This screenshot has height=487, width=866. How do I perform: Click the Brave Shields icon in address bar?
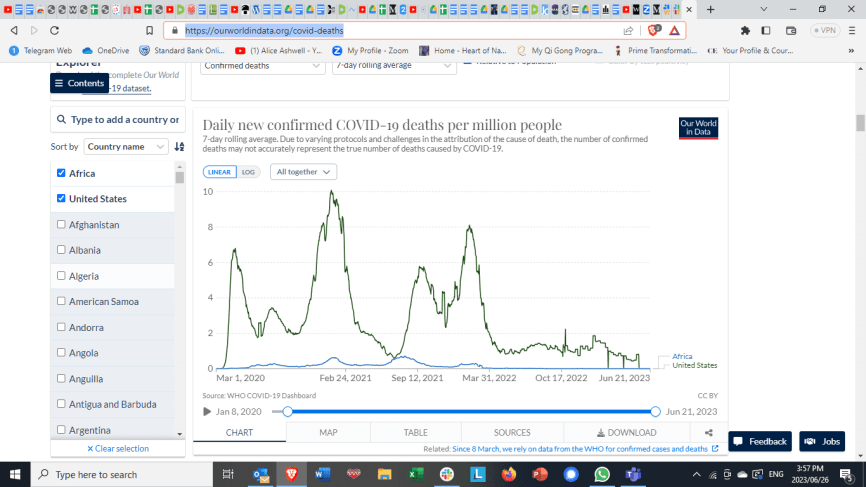click(x=653, y=30)
